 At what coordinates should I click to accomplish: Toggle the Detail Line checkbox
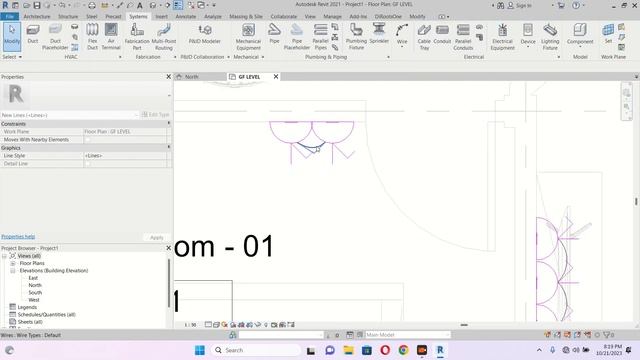pyautogui.click(x=87, y=164)
